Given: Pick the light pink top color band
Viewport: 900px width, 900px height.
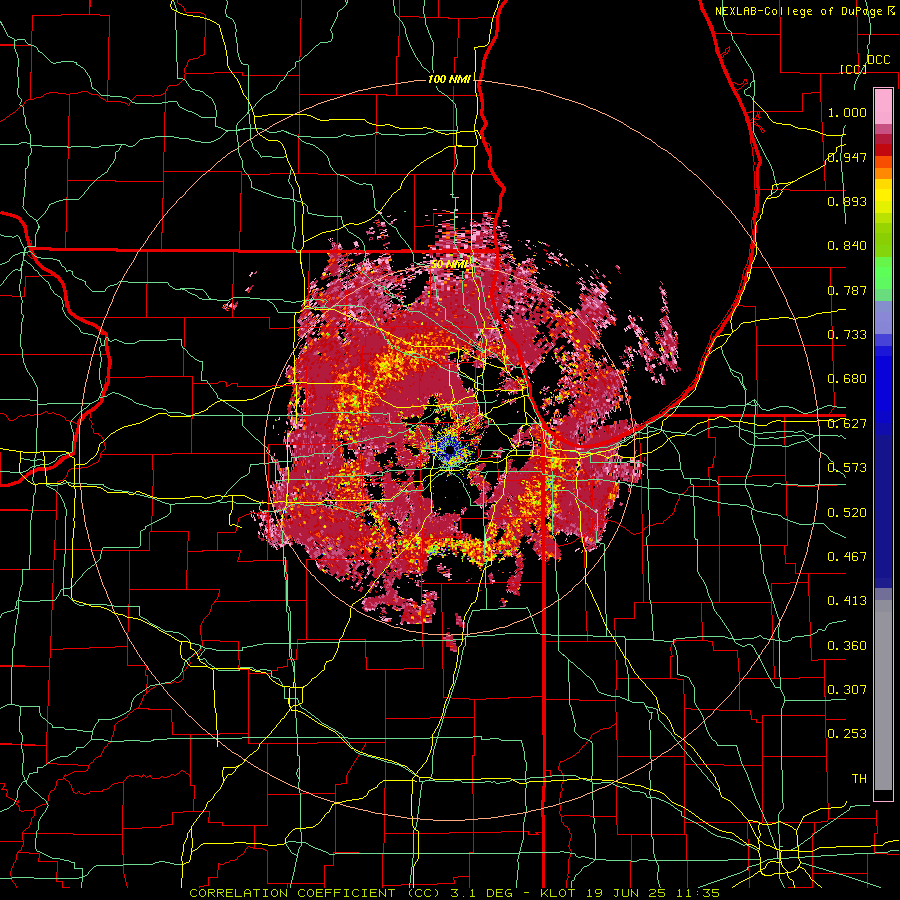Looking at the screenshot, I should point(883,107).
